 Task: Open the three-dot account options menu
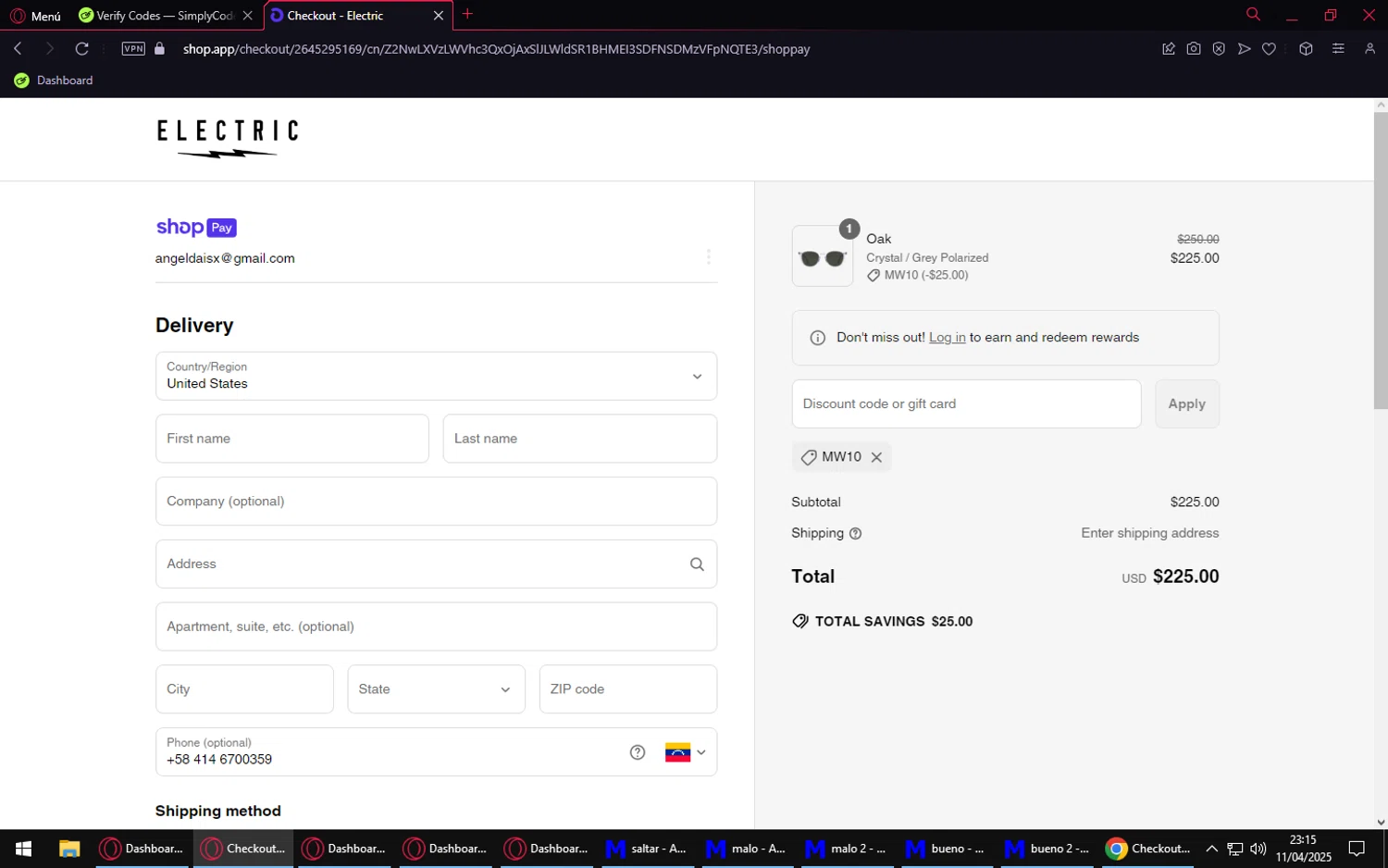pos(709,257)
